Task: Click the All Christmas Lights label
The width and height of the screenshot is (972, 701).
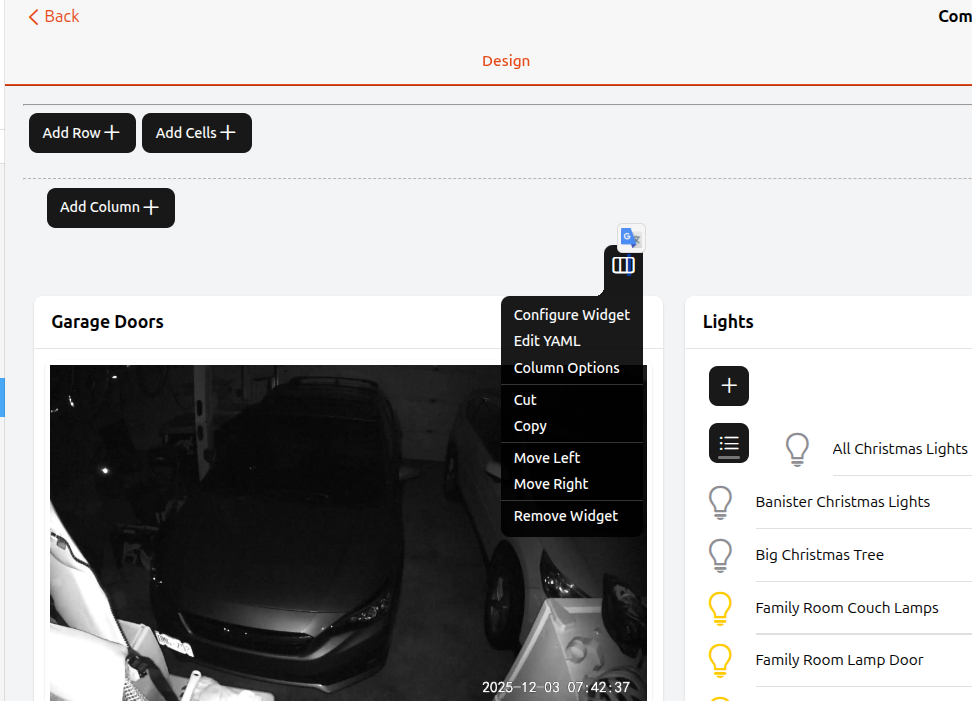Action: click(x=899, y=449)
